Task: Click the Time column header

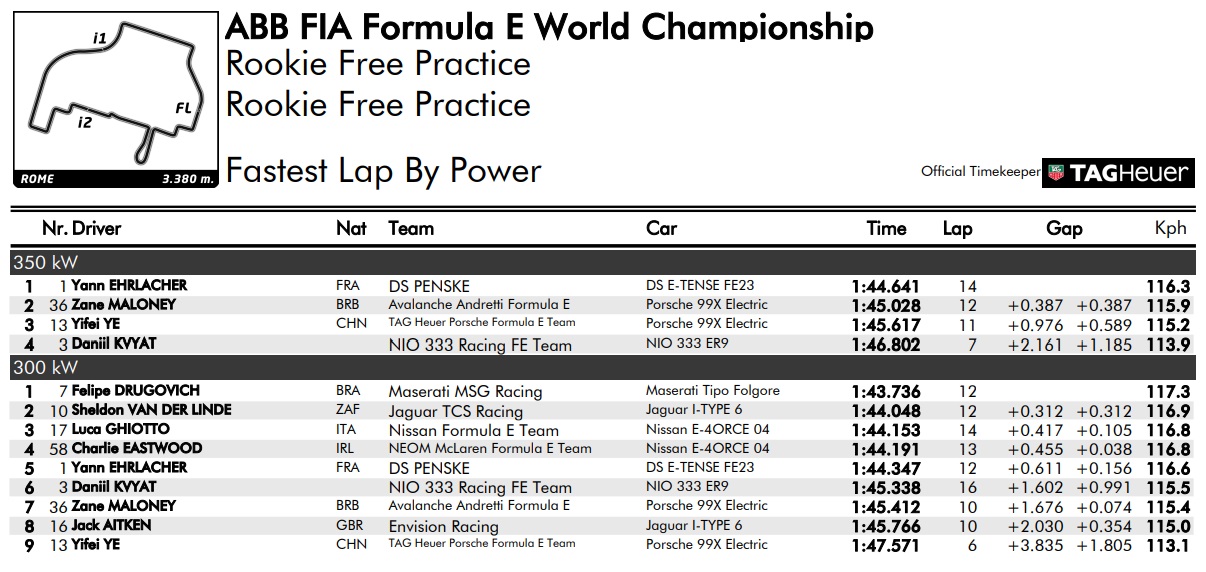Action: tap(886, 228)
